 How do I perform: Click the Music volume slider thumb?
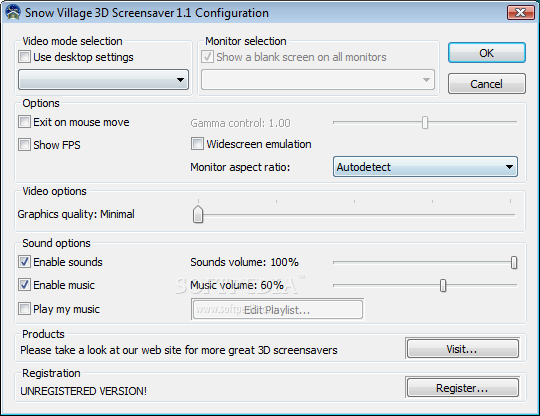(x=443, y=285)
